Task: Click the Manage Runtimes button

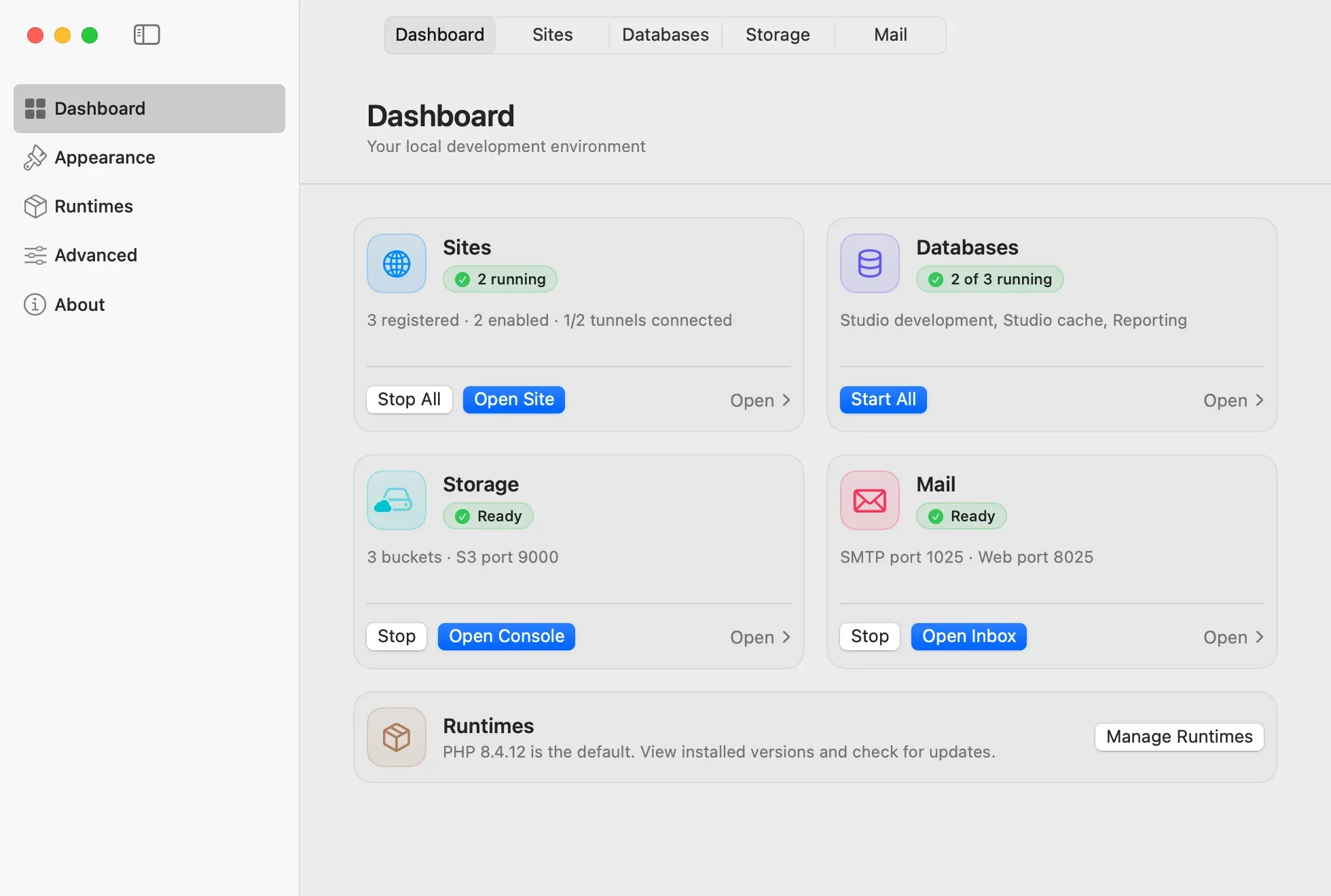Action: 1180,736
